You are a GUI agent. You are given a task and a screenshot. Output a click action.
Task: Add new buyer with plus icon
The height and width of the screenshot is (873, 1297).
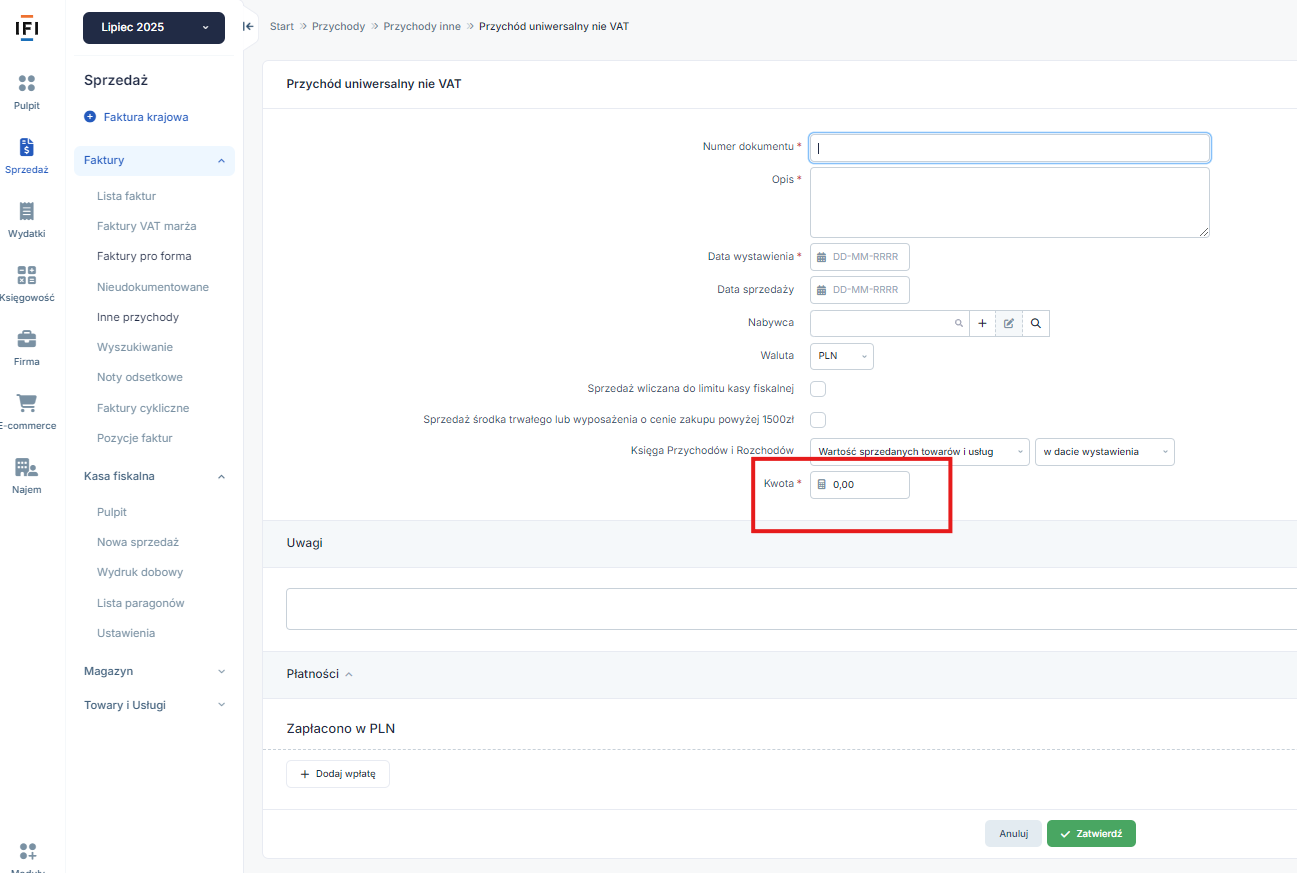982,323
